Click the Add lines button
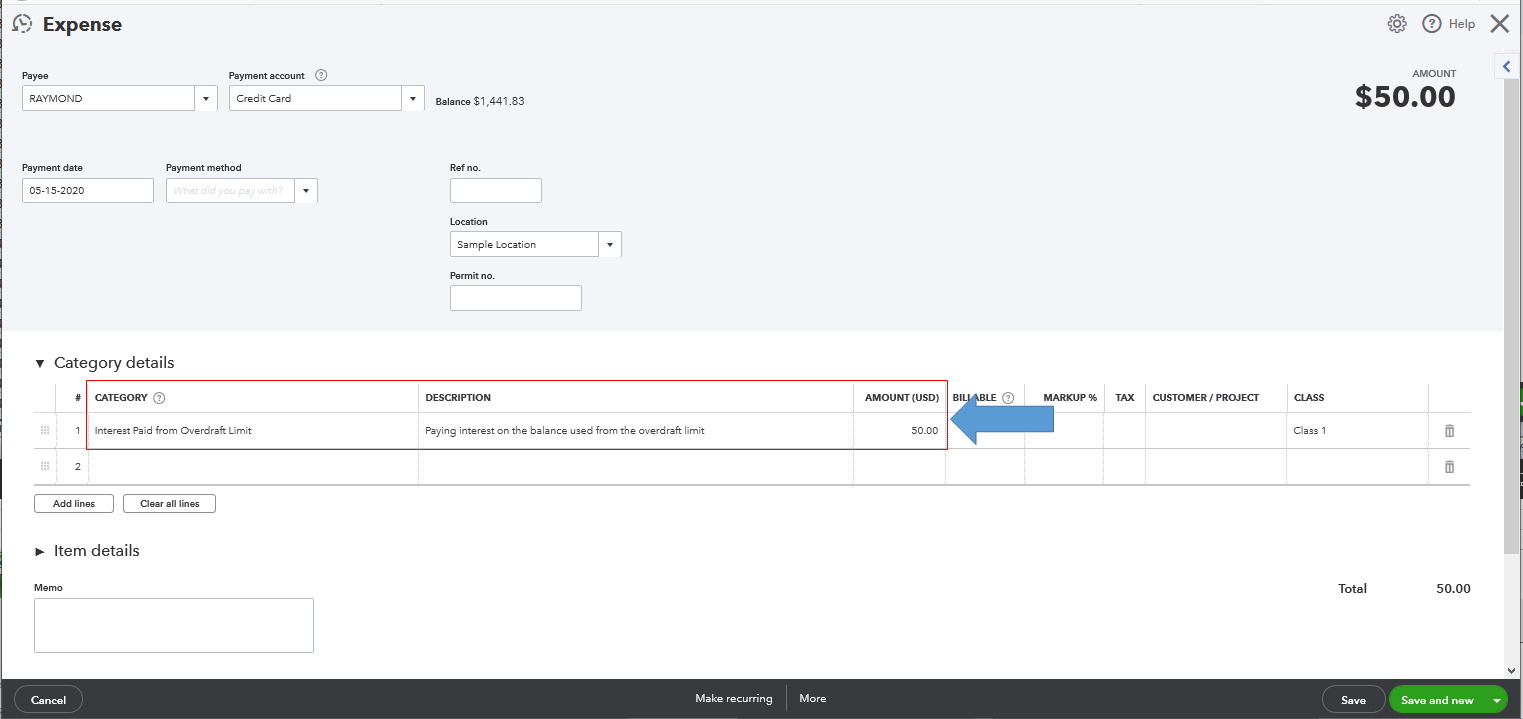 (x=74, y=504)
